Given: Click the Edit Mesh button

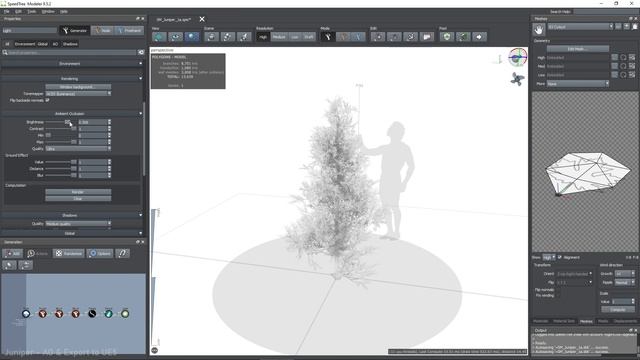Looking at the screenshot, I should (578, 49).
